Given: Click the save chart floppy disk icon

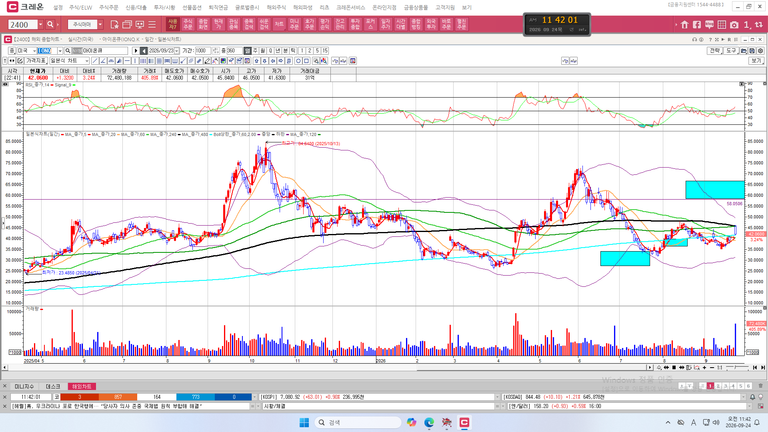Looking at the screenshot, I should pos(752,50).
